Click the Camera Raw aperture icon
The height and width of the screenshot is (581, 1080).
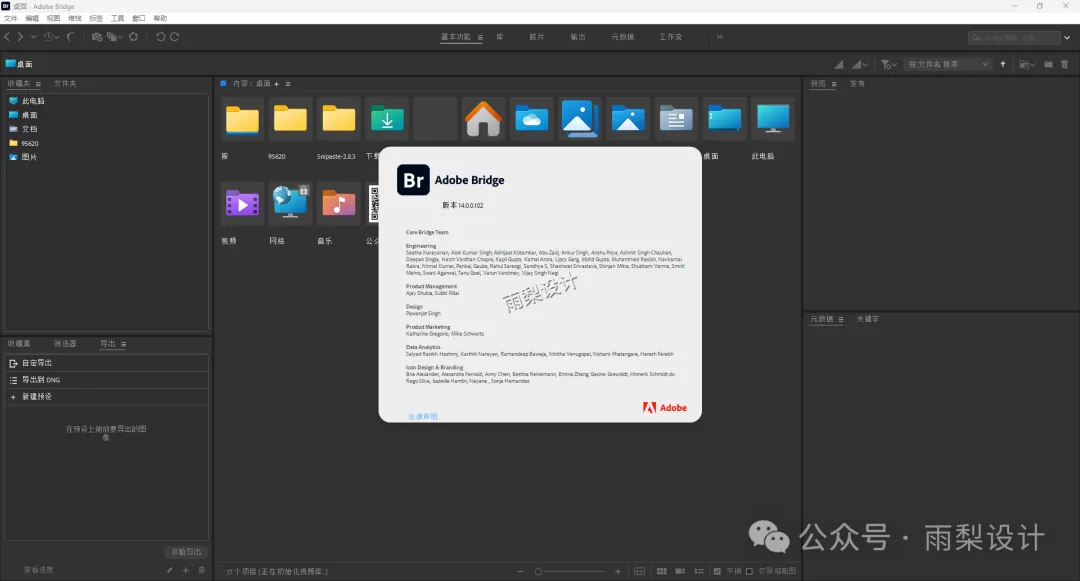click(134, 36)
